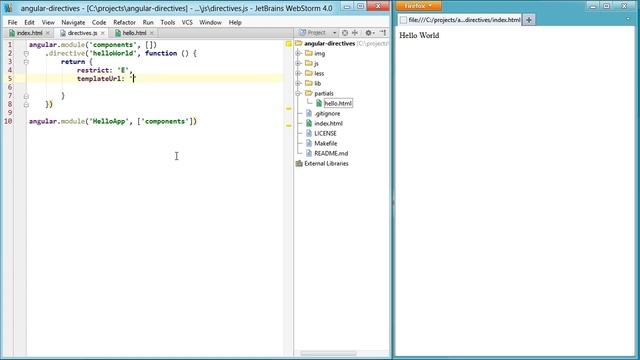Click the horizontal scrollbar in Project panel
The height and width of the screenshot is (360, 640).
(329, 353)
